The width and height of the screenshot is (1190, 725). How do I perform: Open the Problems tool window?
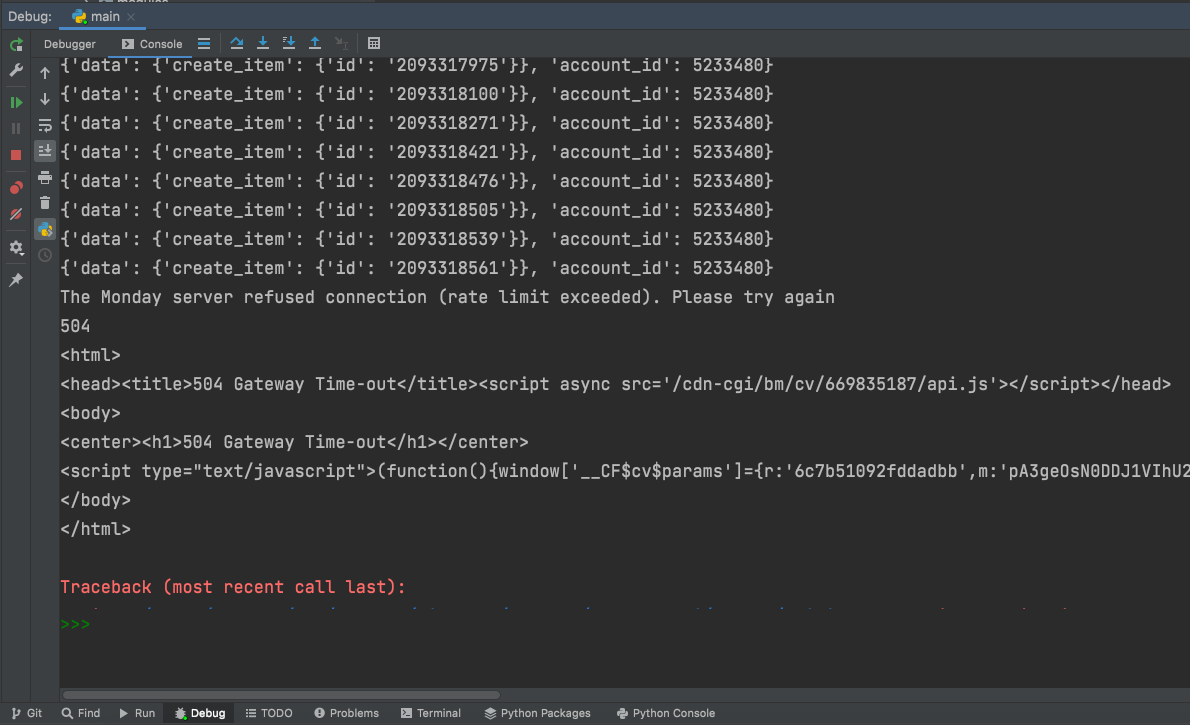(346, 713)
